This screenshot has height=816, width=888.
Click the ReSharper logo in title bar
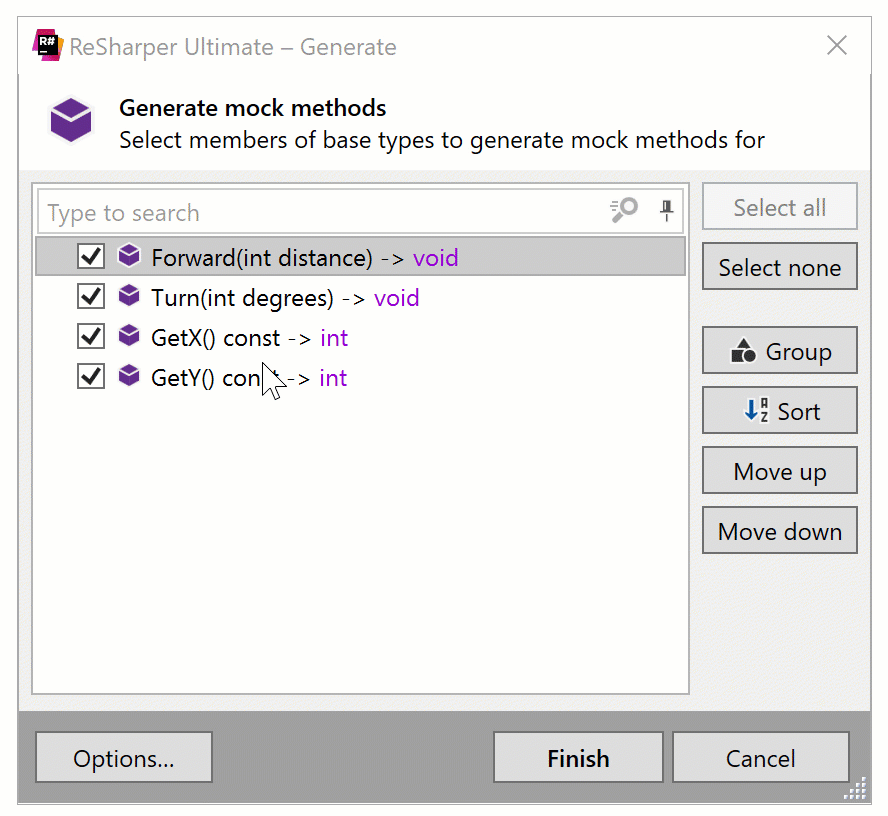coord(47,46)
